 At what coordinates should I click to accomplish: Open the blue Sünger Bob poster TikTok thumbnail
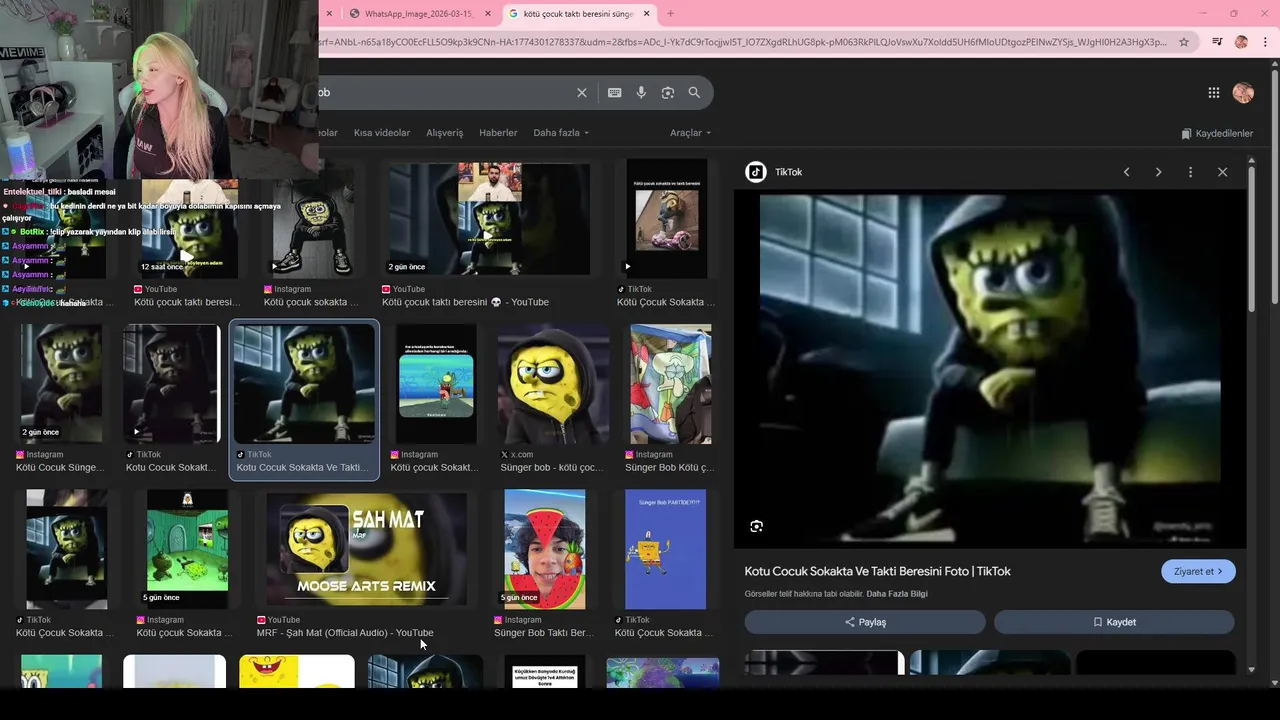(x=665, y=549)
